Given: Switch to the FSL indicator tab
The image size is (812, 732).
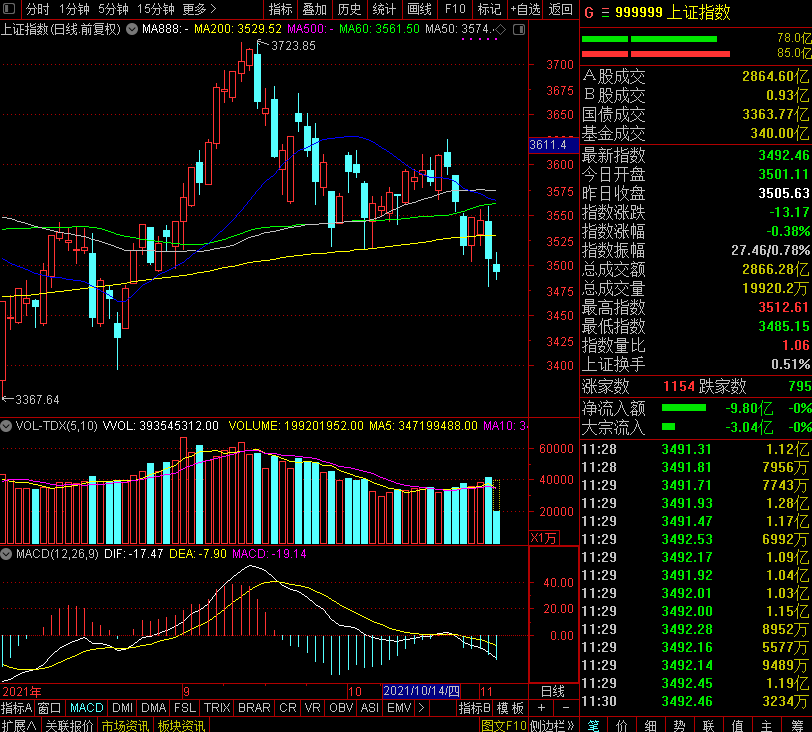Looking at the screenshot, I should point(185,708).
